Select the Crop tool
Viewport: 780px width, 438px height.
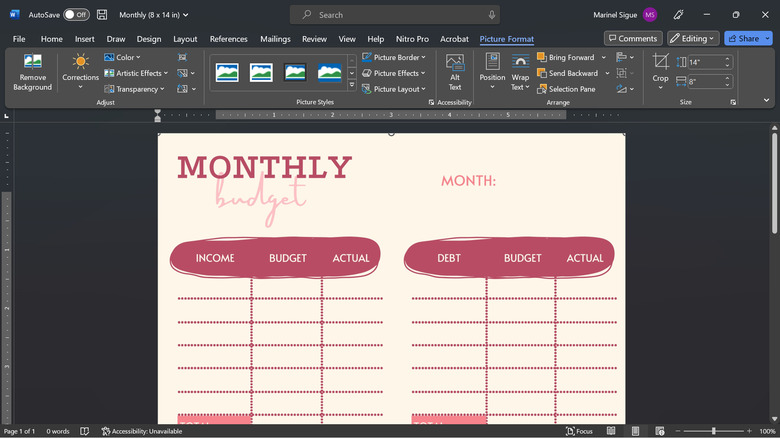tap(661, 68)
